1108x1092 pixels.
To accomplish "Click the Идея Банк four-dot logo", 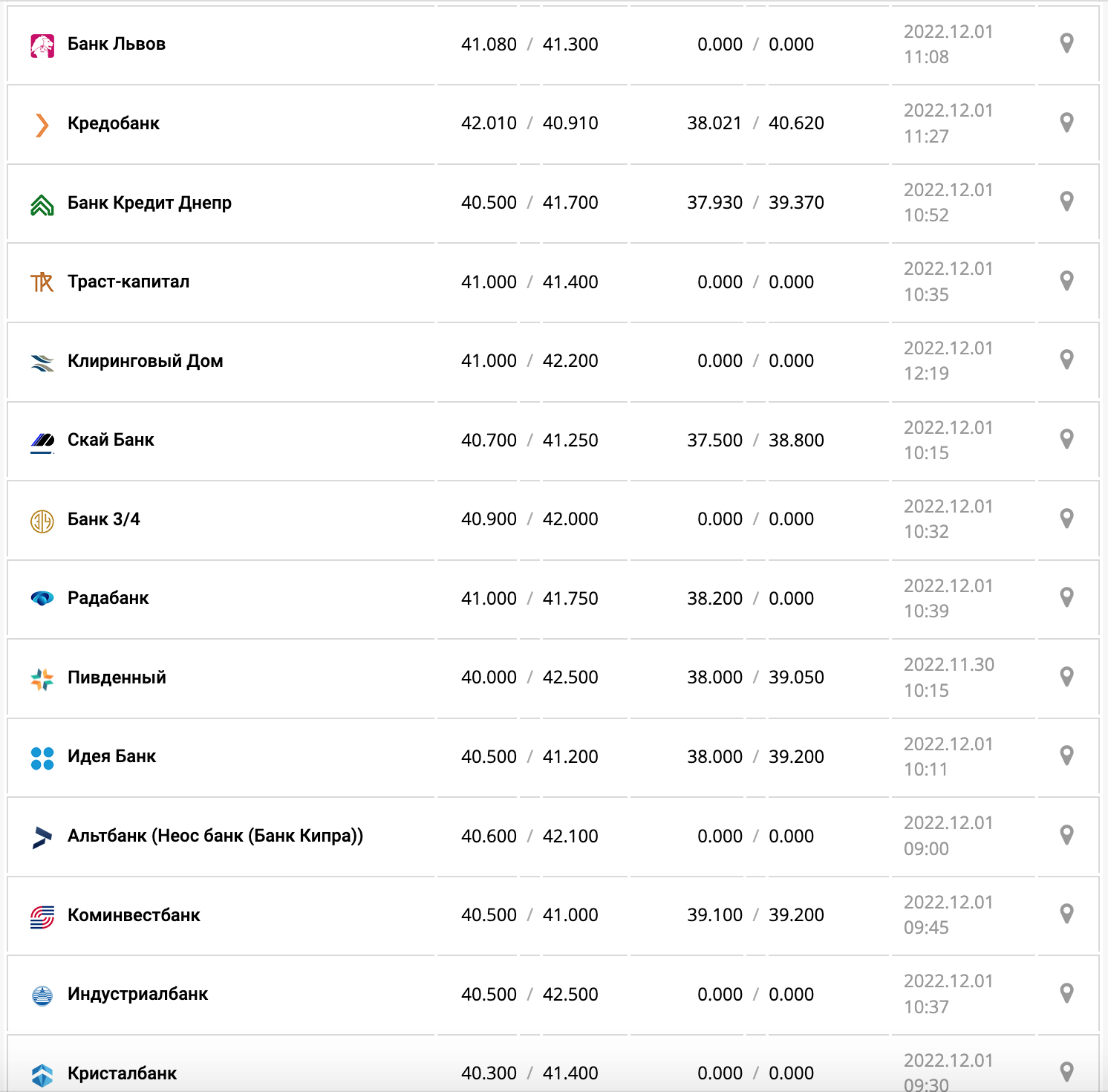I will [x=42, y=758].
